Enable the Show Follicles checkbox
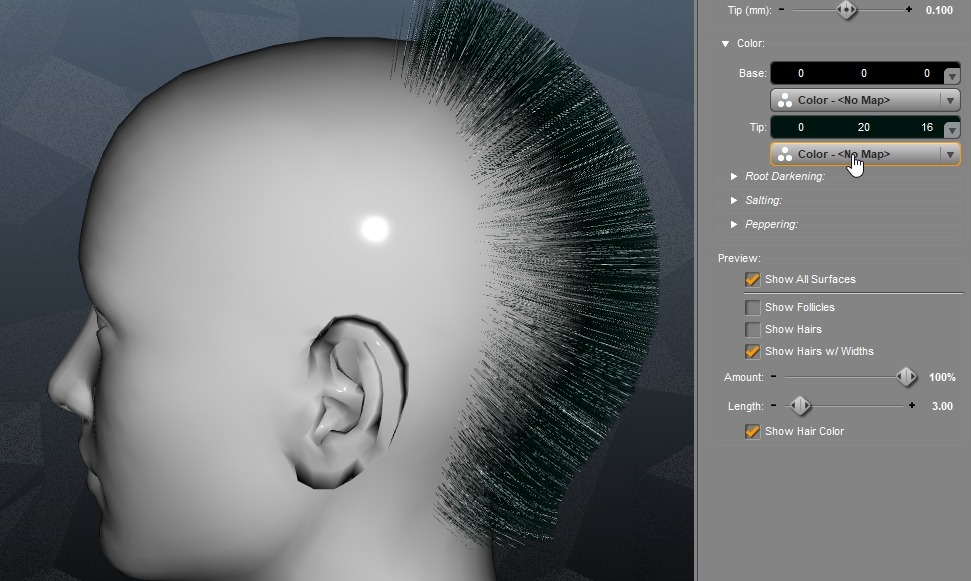The image size is (971, 581). tap(752, 308)
